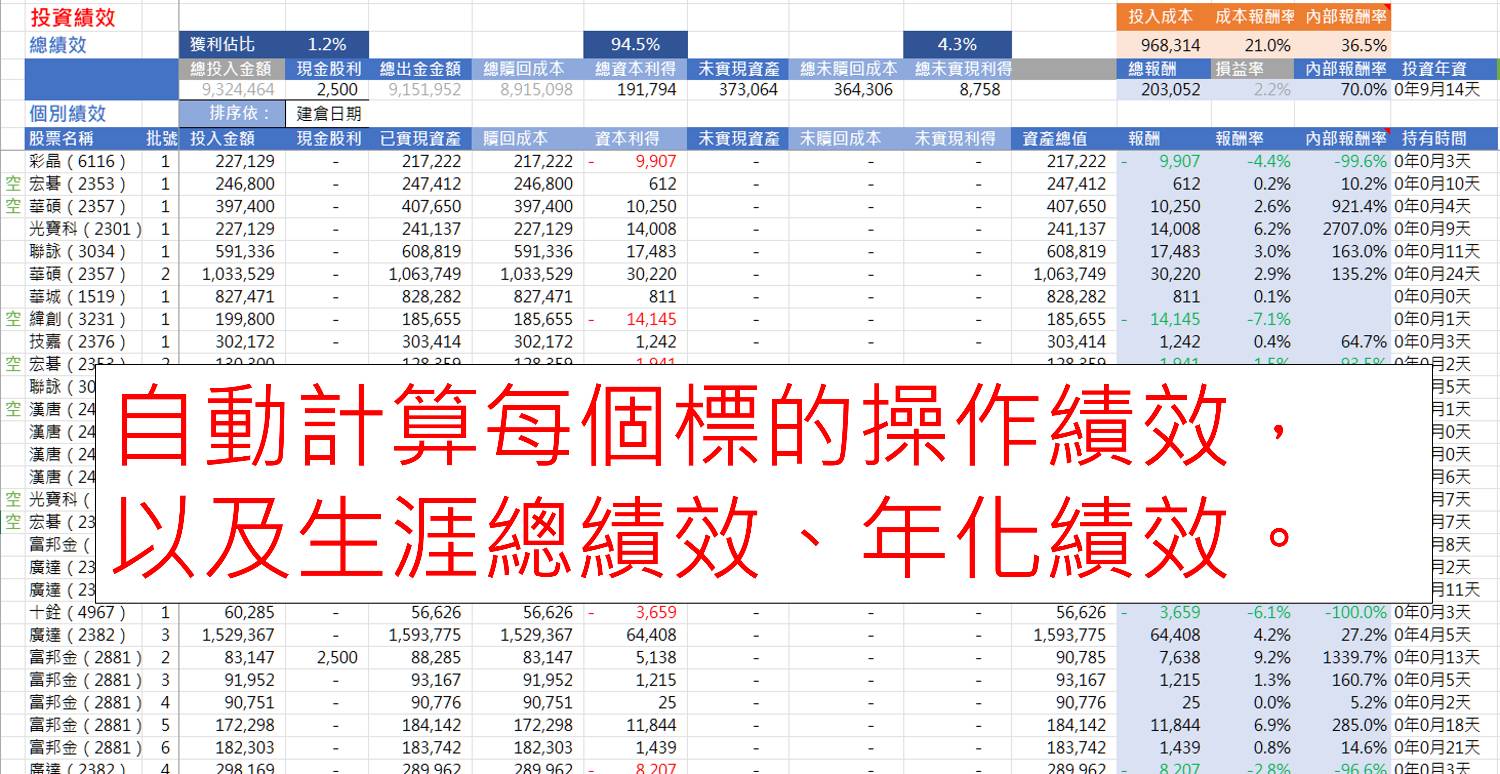Select the 聯詠 ( 3034 ) stock name cell
This screenshot has height=774, width=1500.
(79, 251)
